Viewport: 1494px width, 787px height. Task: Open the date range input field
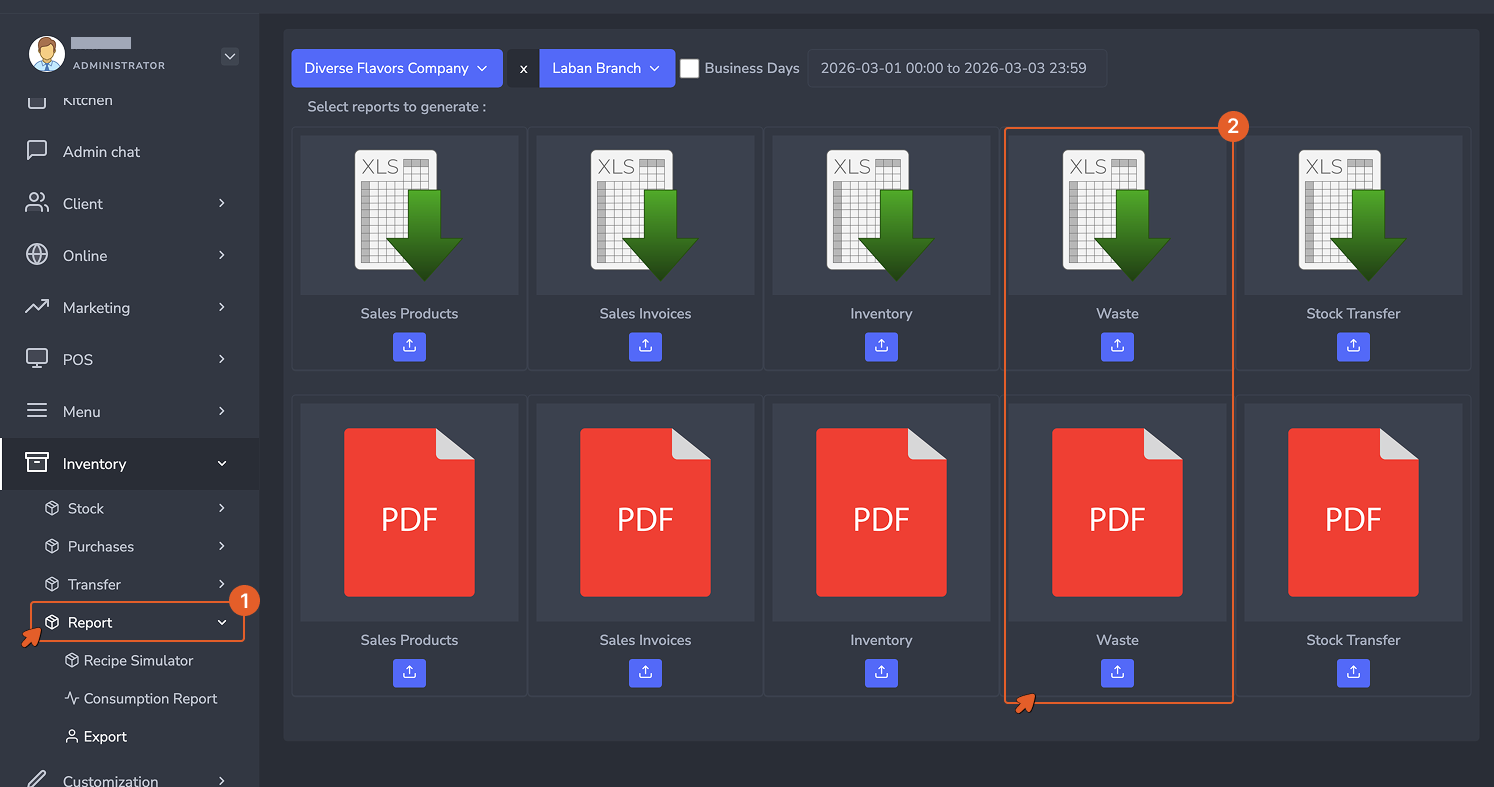pos(957,68)
